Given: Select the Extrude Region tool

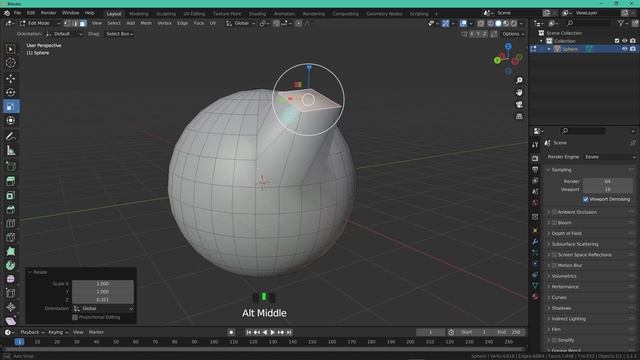Looking at the screenshot, I should [11, 181].
